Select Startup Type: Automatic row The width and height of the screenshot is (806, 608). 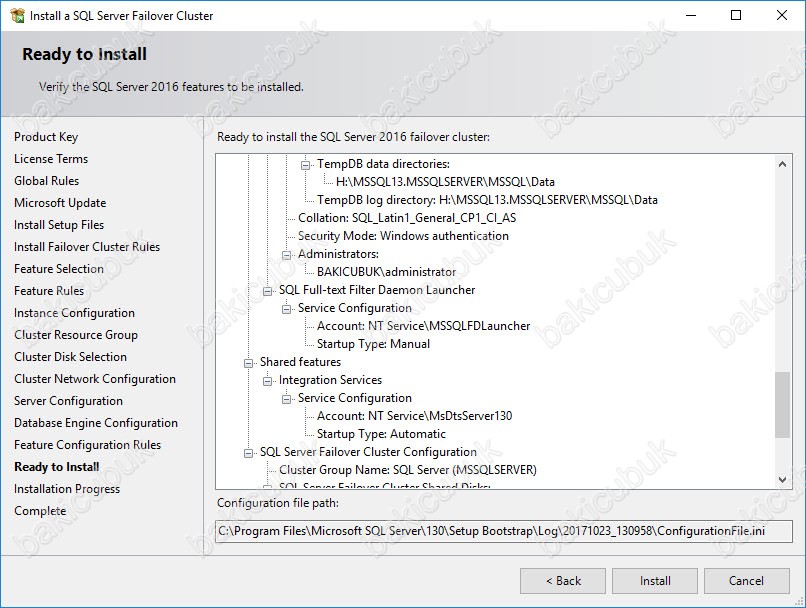click(381, 434)
